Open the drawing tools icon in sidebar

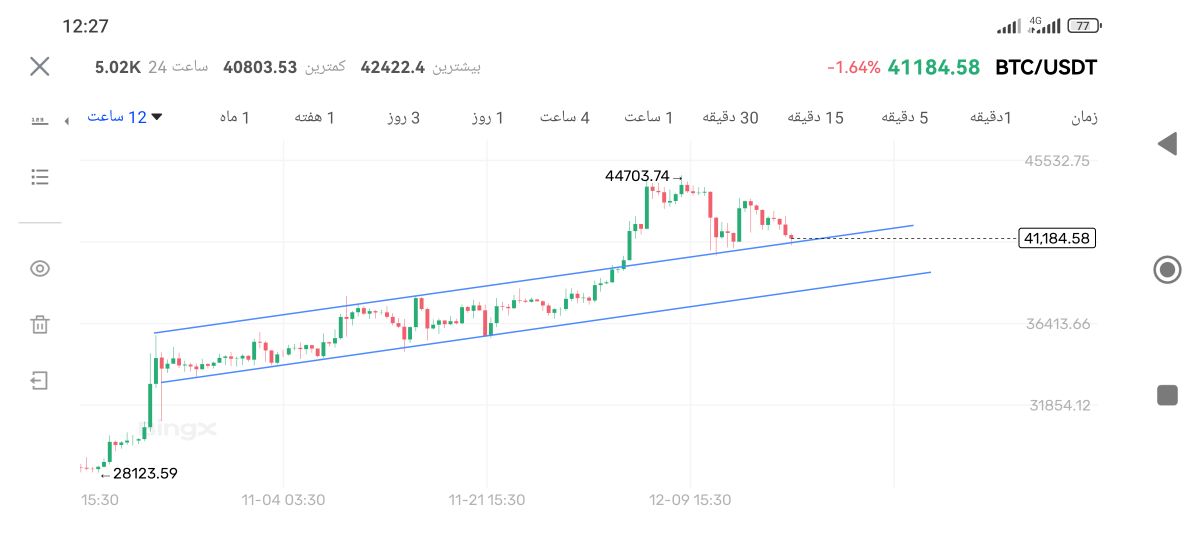(x=40, y=121)
